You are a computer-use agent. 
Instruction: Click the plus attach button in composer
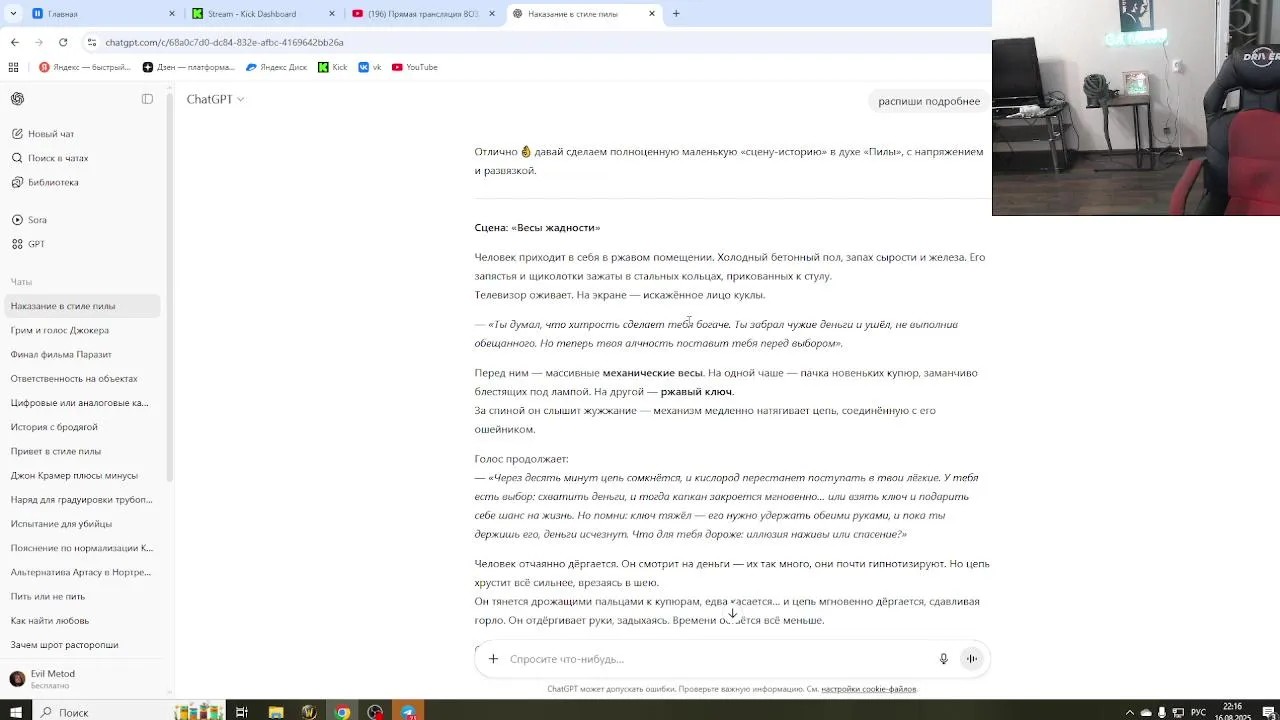(493, 659)
